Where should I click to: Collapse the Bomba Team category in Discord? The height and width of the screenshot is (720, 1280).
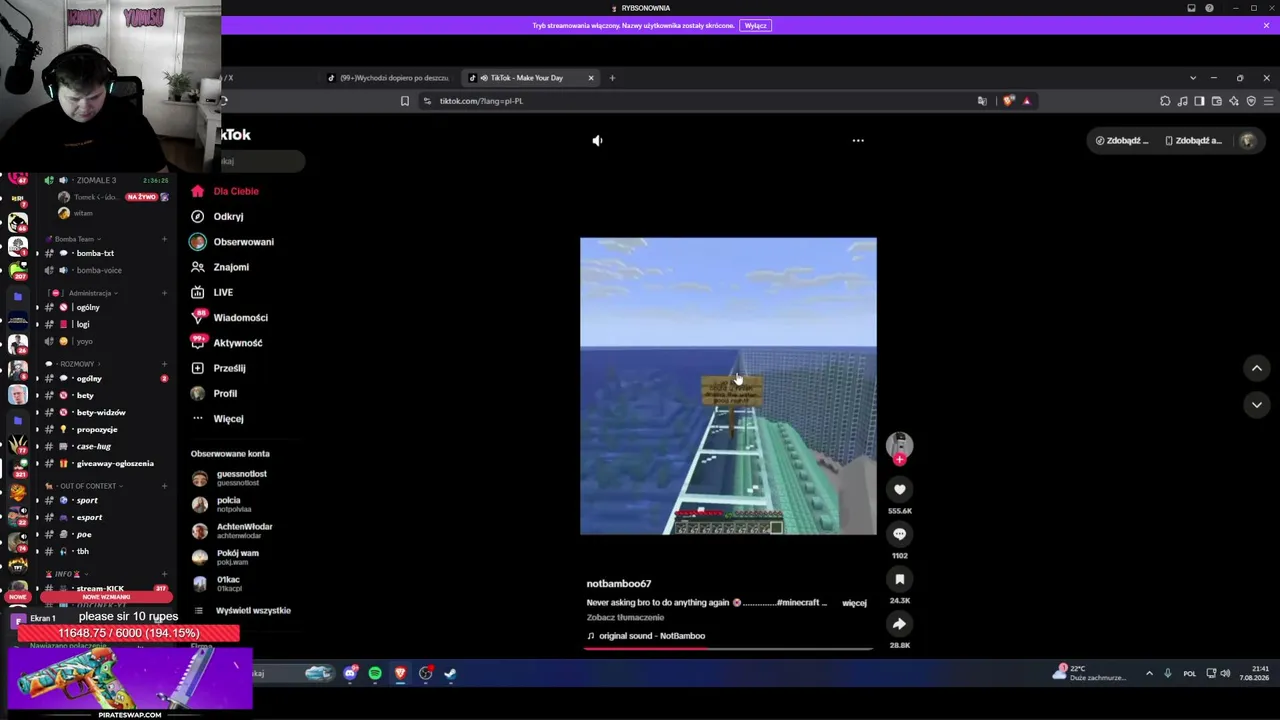74,240
